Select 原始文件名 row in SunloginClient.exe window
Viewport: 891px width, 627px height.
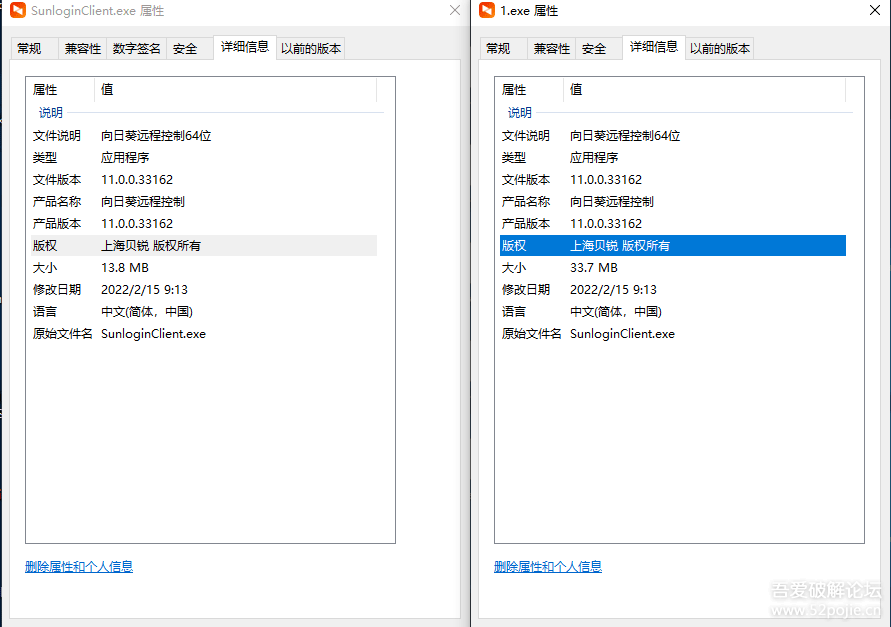coord(204,334)
